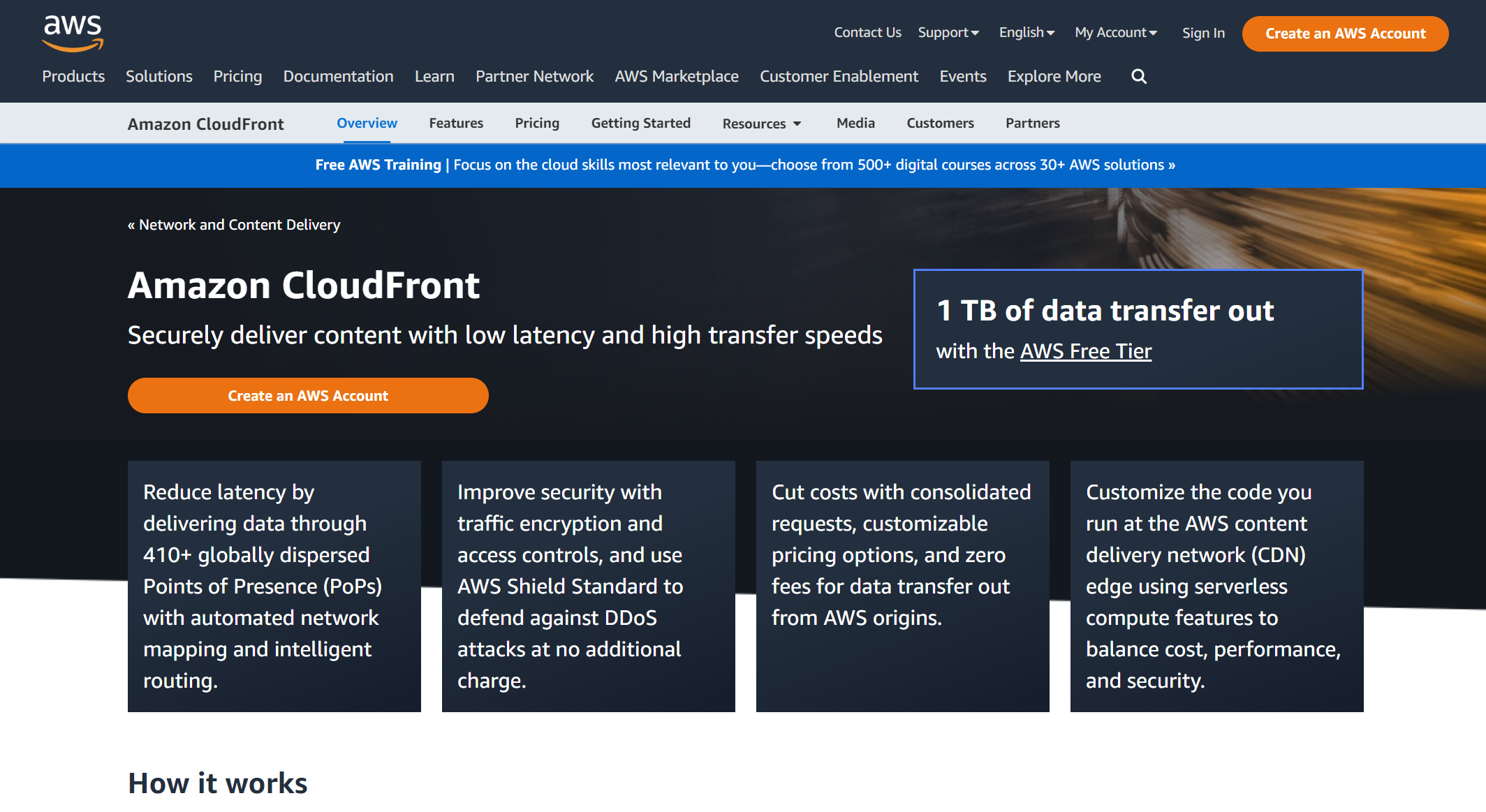
Task: Open the Partner Network menu
Action: (x=534, y=77)
